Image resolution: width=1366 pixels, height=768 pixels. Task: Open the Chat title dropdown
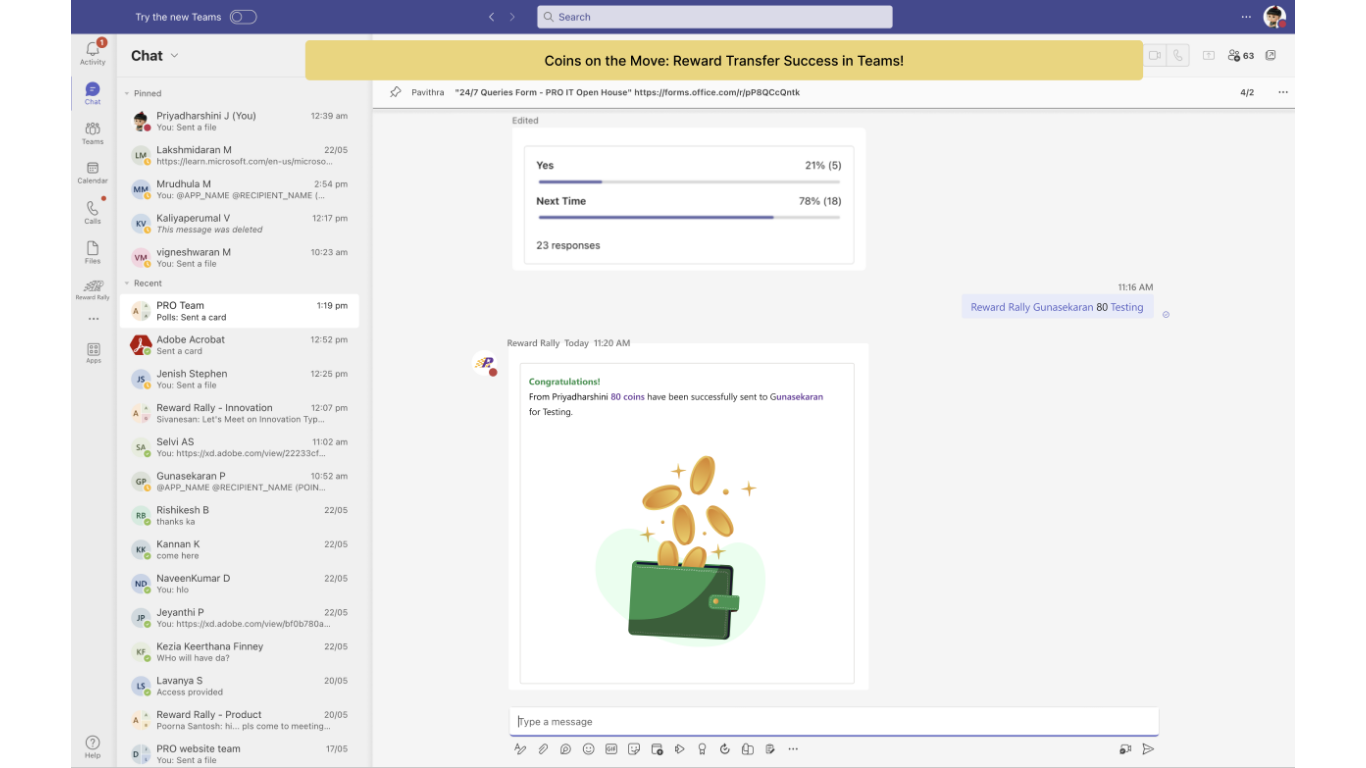[x=174, y=56]
